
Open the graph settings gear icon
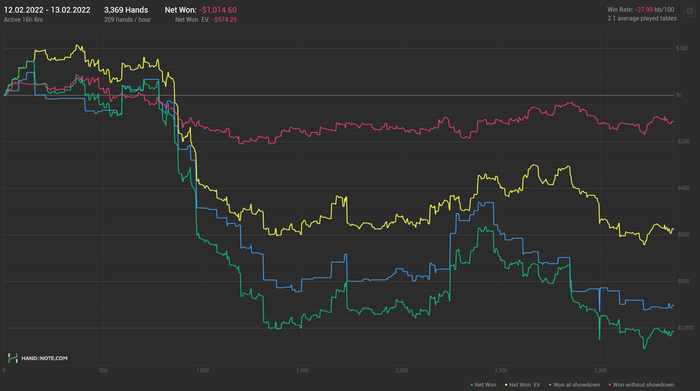(690, 11)
